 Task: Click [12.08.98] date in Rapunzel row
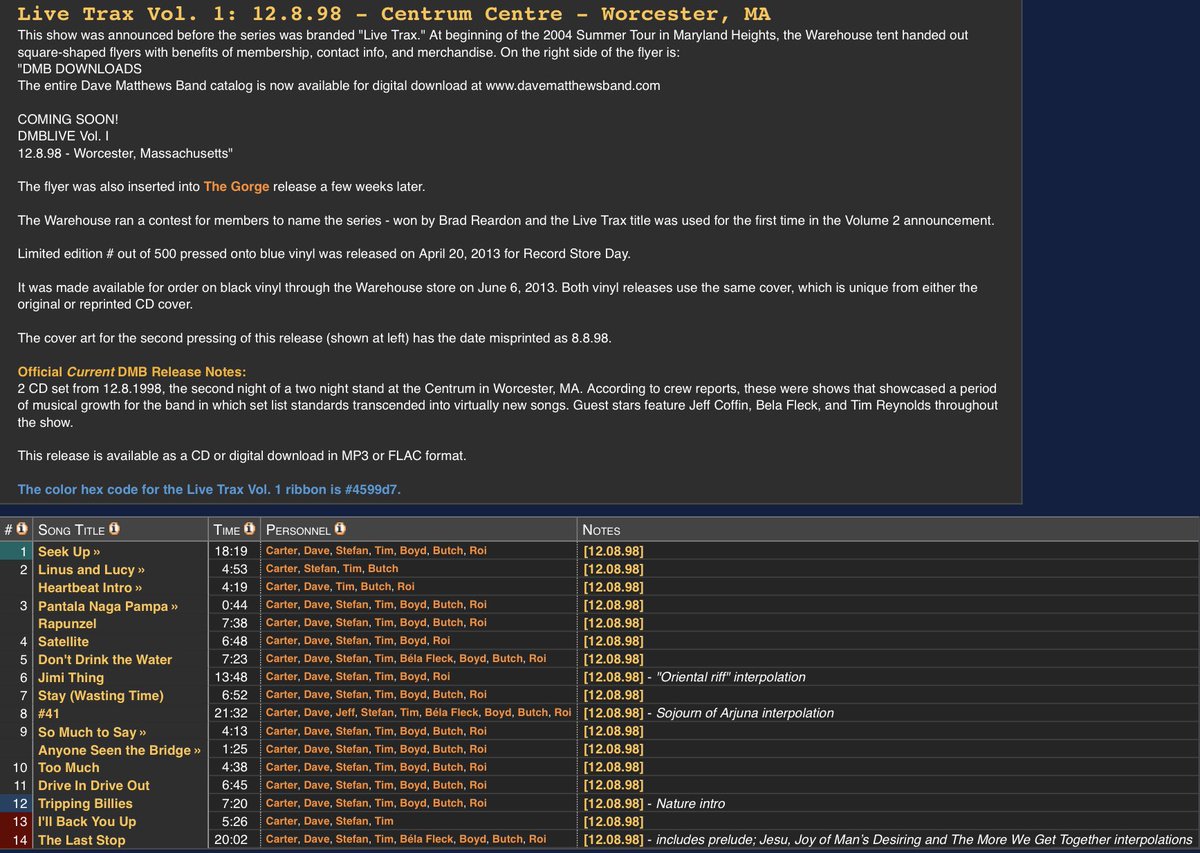(x=613, y=623)
